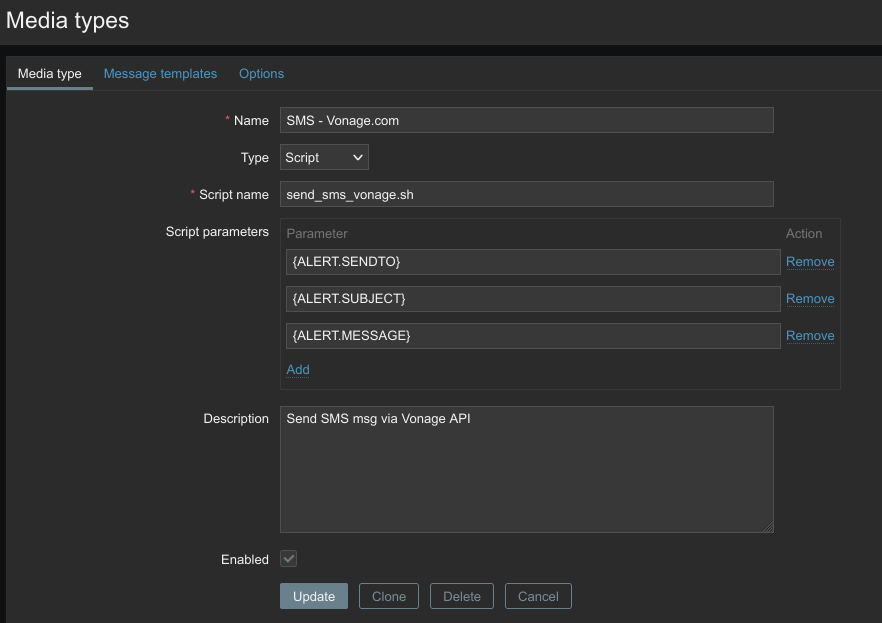Image resolution: width=882 pixels, height=623 pixels.
Task: Add a new script parameter
Action: pyautogui.click(x=298, y=370)
